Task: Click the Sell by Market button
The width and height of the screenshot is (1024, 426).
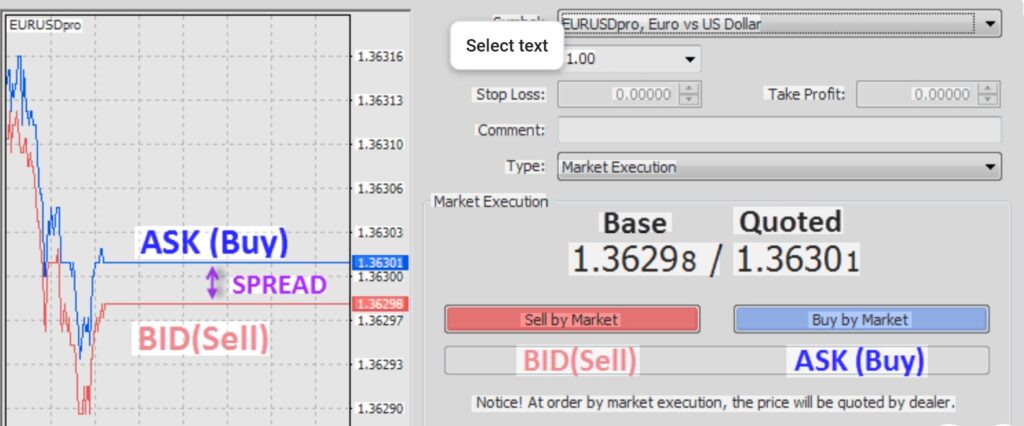Action: click(572, 320)
